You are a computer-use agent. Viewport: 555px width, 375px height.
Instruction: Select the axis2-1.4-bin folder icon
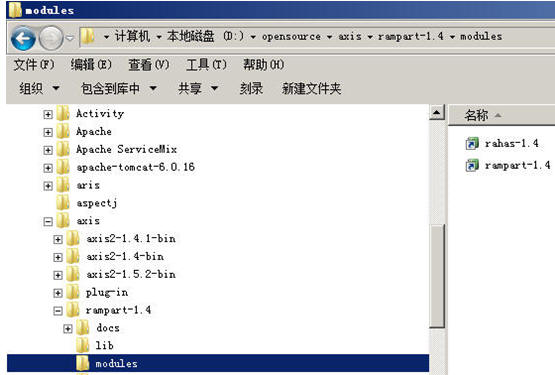point(73,256)
